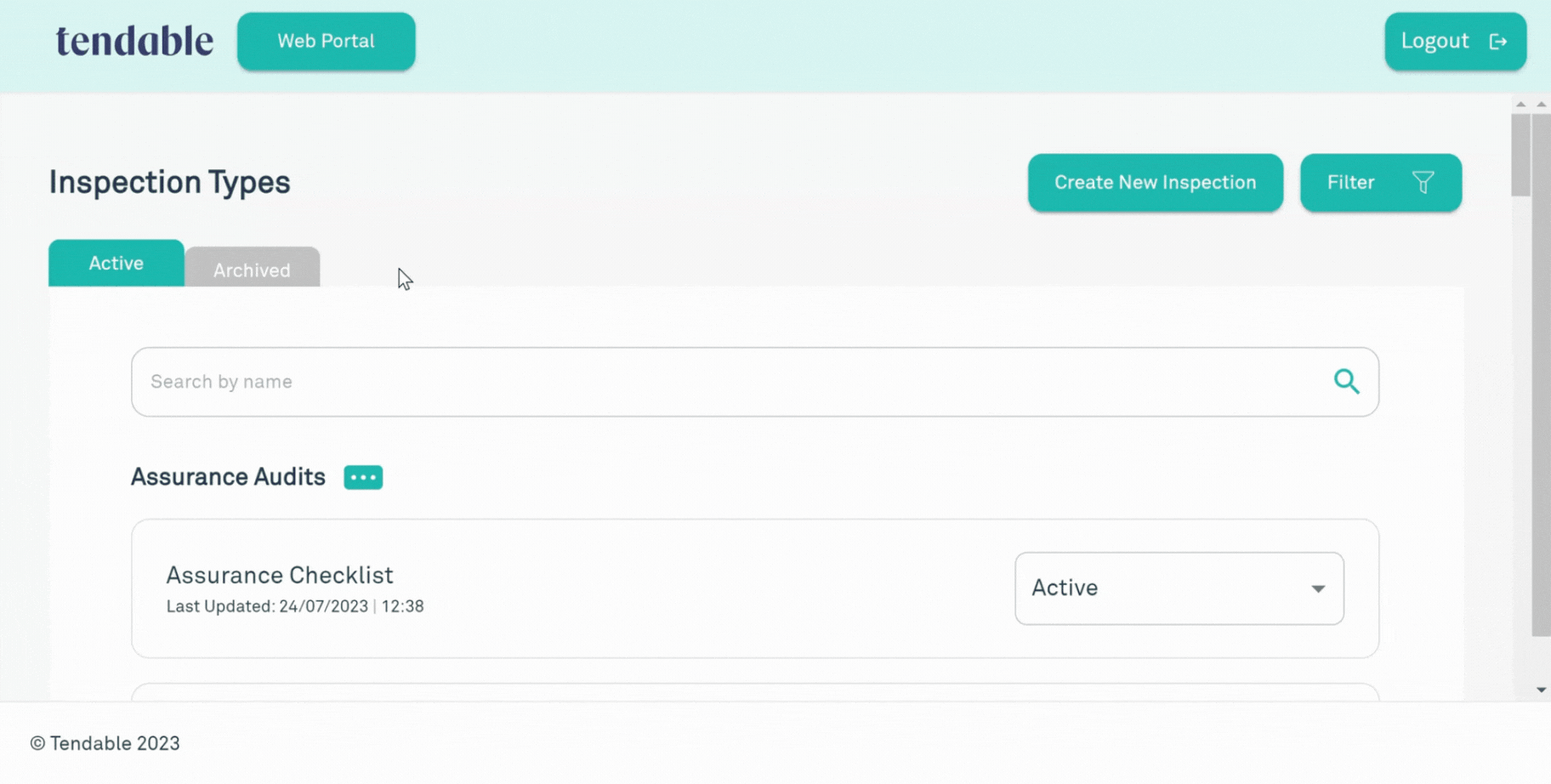
Task: Click the inner scrollbar up arrow
Action: (x=1520, y=104)
